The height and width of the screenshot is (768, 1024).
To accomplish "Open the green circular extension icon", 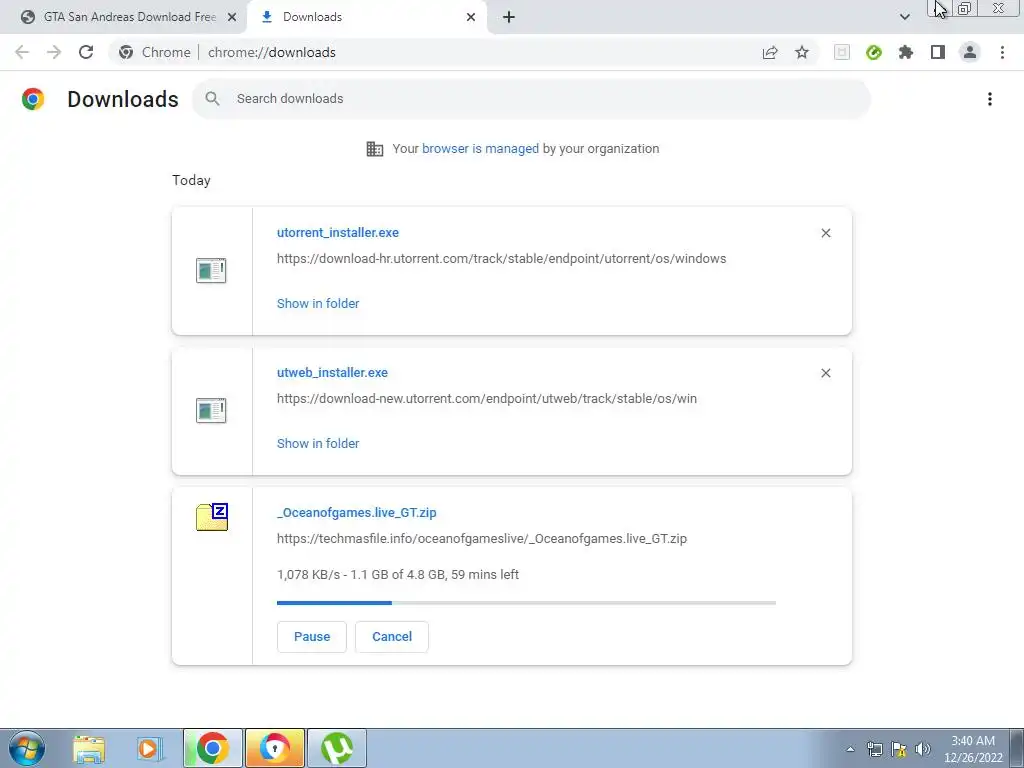I will coord(874,52).
